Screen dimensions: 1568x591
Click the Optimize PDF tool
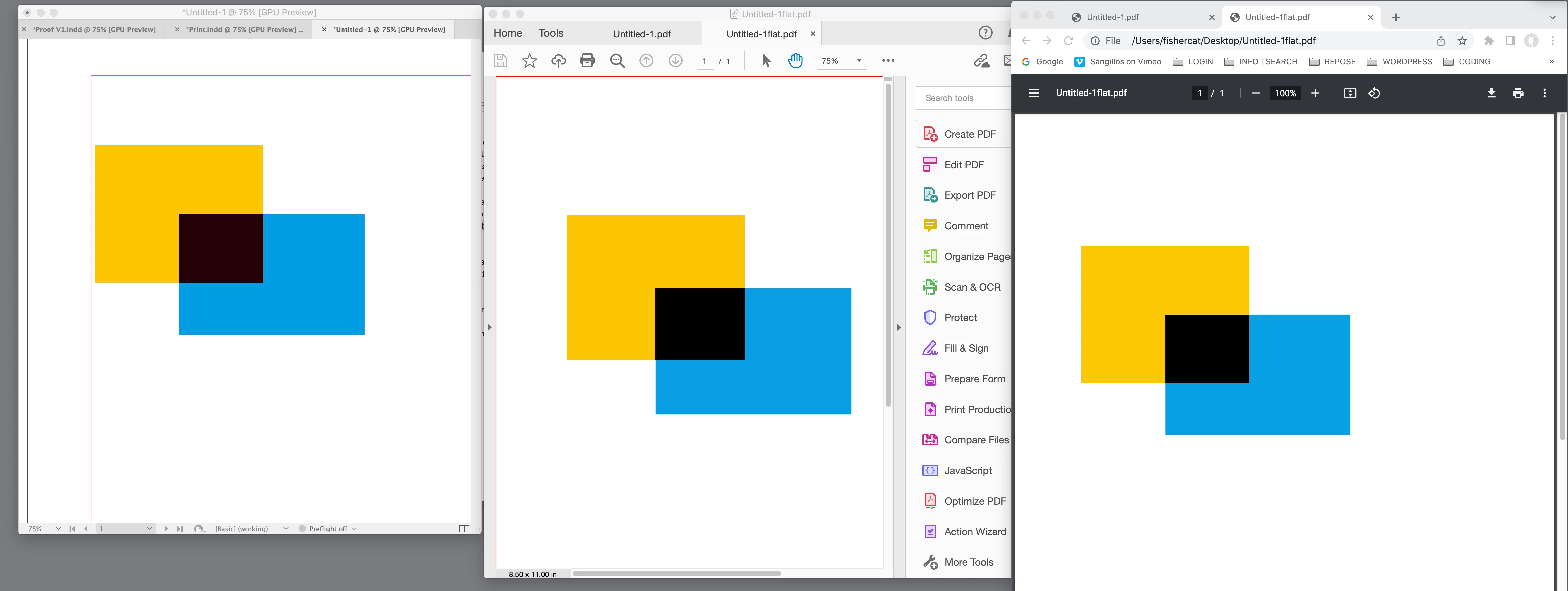coord(974,501)
